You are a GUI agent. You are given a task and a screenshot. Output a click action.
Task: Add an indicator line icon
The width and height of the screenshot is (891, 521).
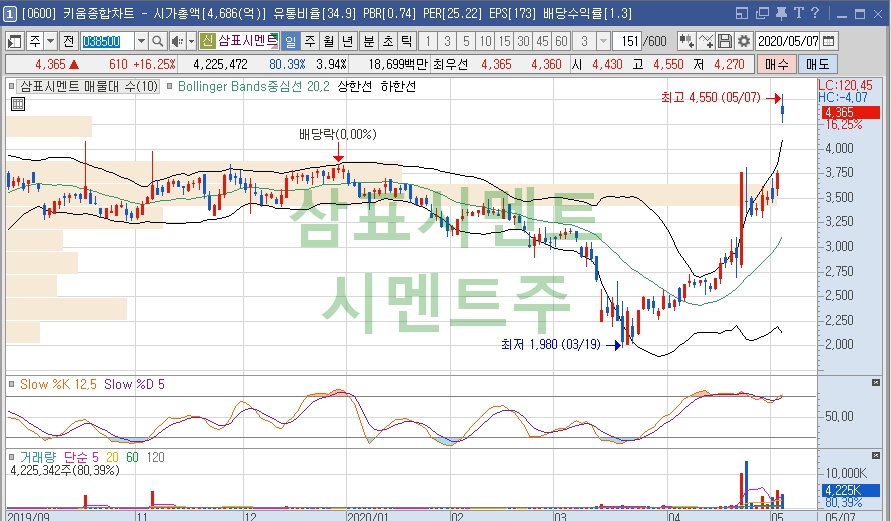(x=706, y=41)
